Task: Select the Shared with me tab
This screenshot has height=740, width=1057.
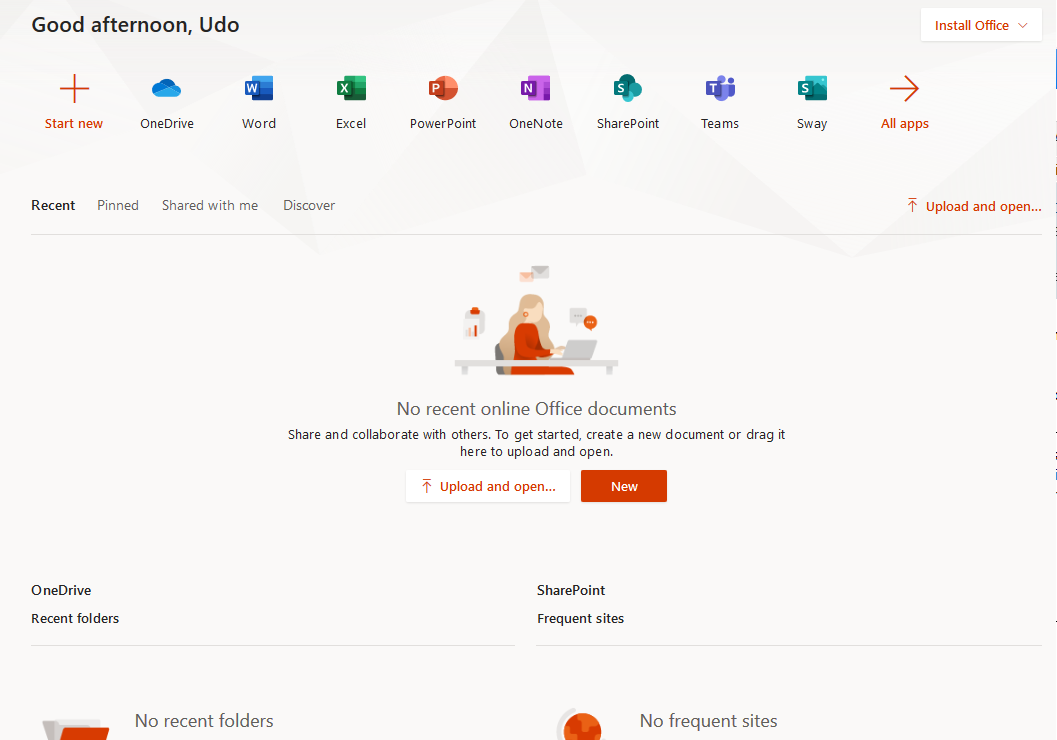Action: [210, 205]
